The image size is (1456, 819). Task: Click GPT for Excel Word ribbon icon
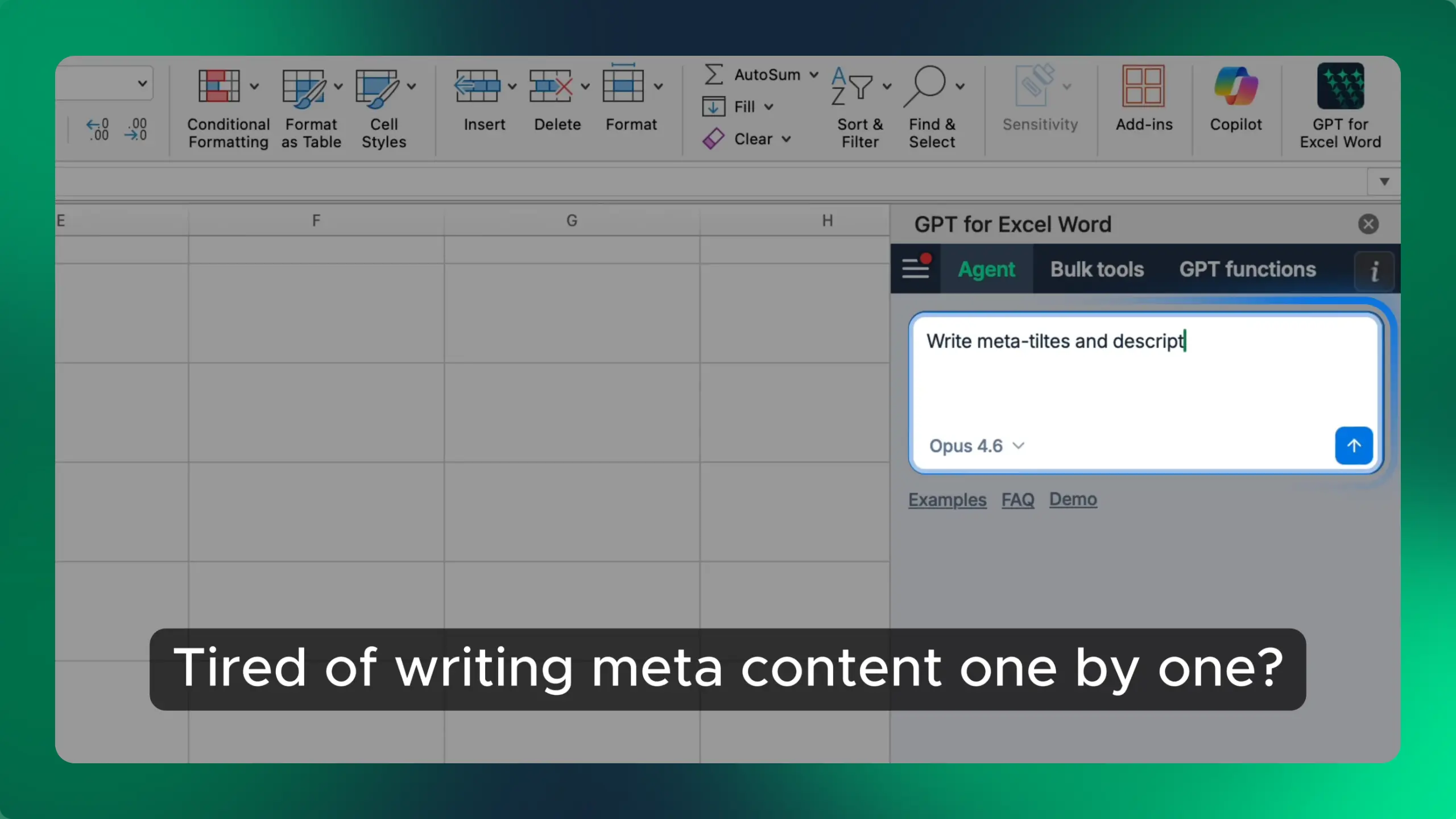point(1340,86)
